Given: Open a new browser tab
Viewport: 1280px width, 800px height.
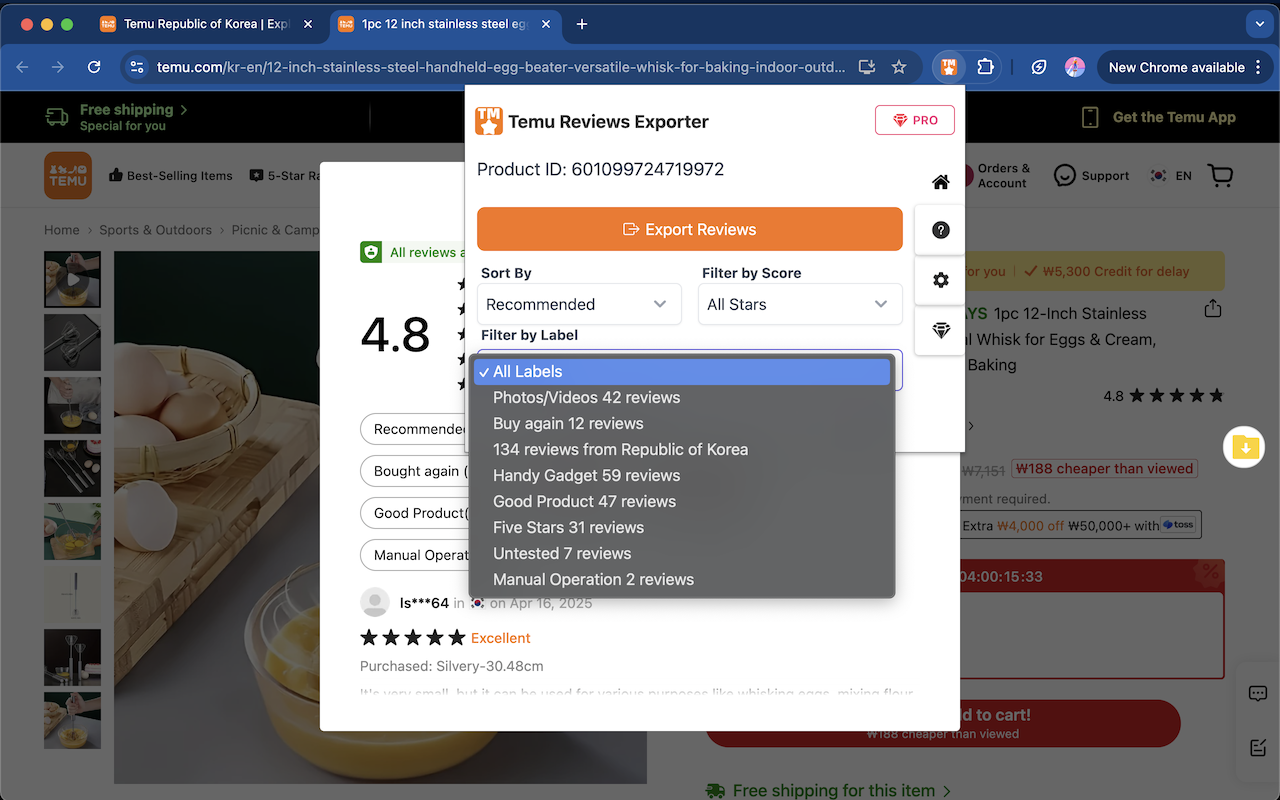Looking at the screenshot, I should 582,24.
